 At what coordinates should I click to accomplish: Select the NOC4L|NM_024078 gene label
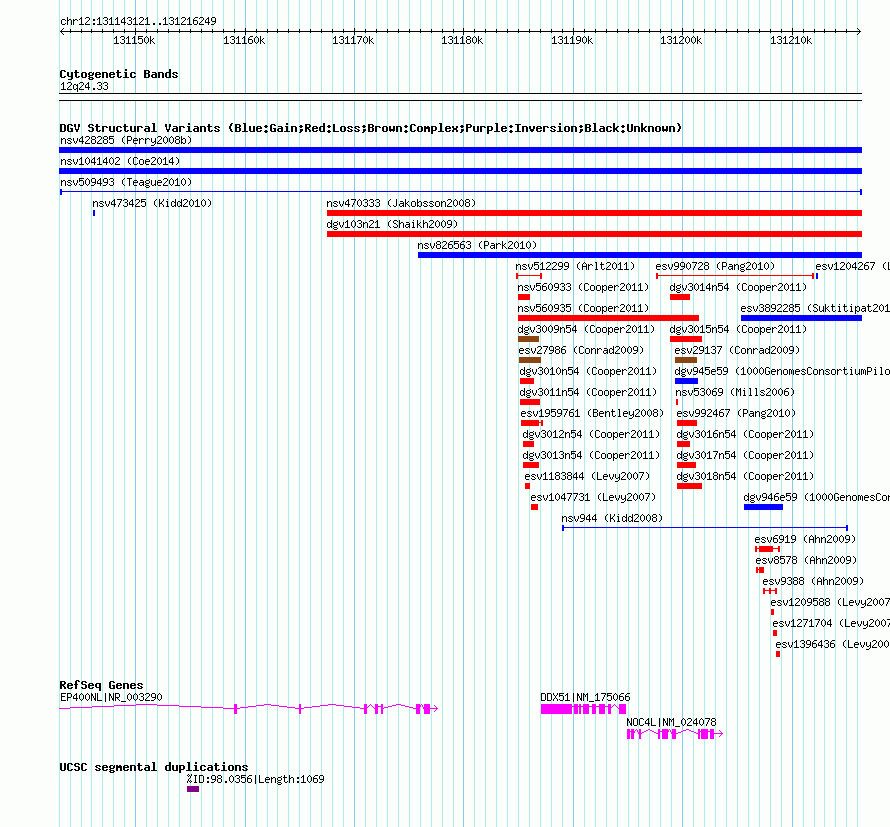671,722
